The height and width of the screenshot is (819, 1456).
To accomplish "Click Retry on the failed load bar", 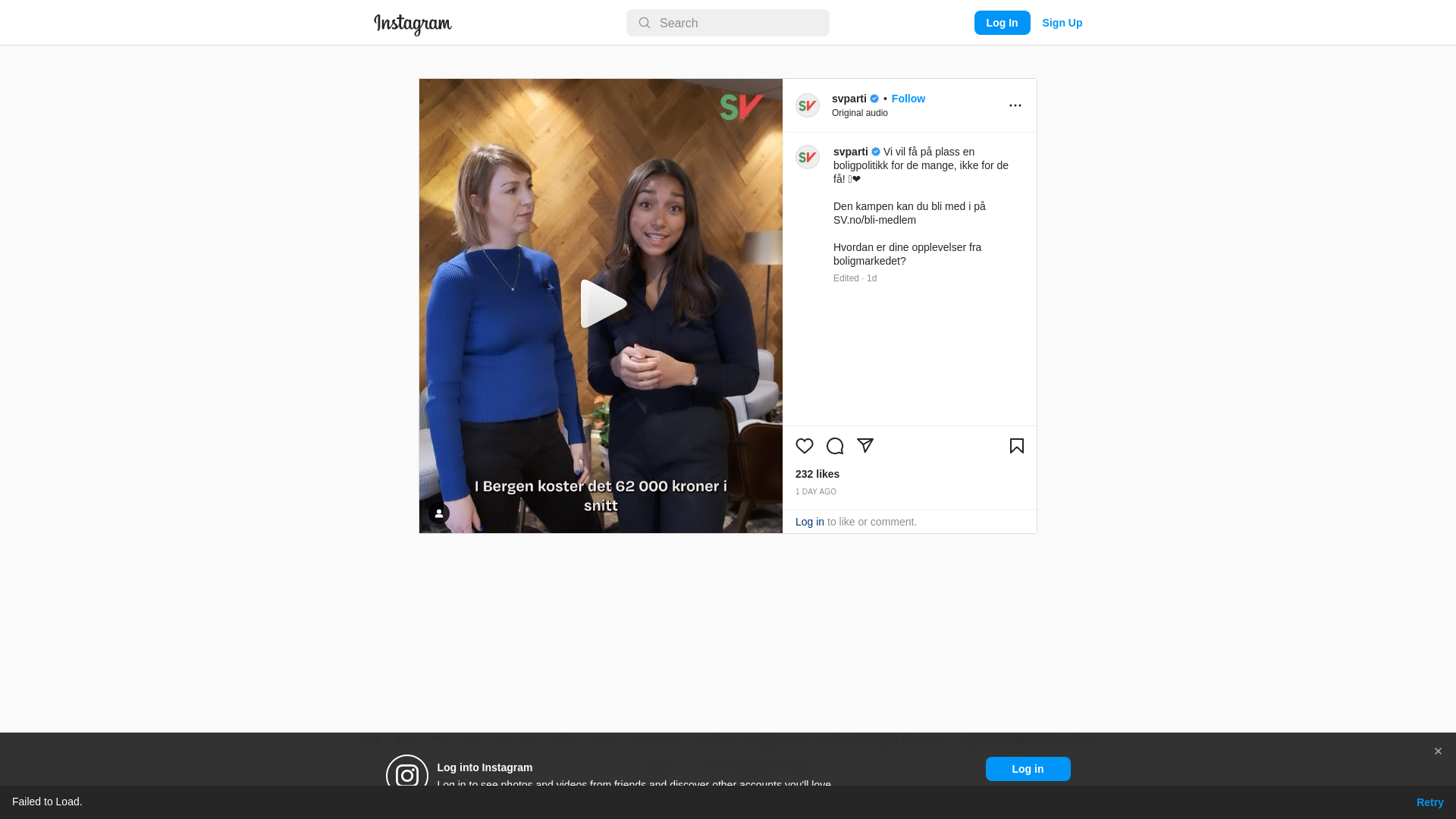I will click(x=1430, y=802).
